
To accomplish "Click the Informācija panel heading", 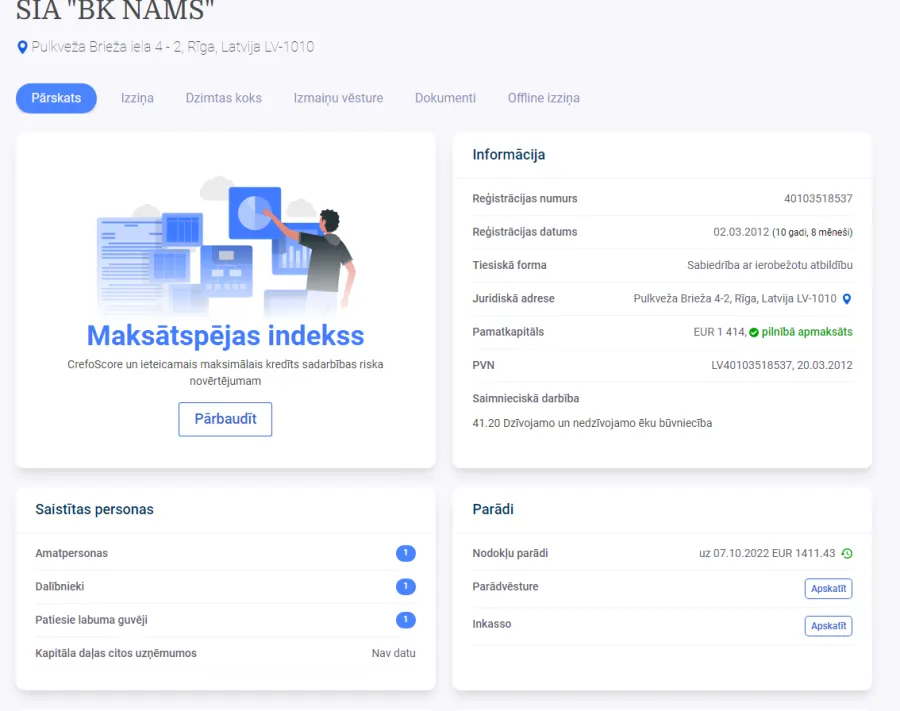I will [509, 154].
